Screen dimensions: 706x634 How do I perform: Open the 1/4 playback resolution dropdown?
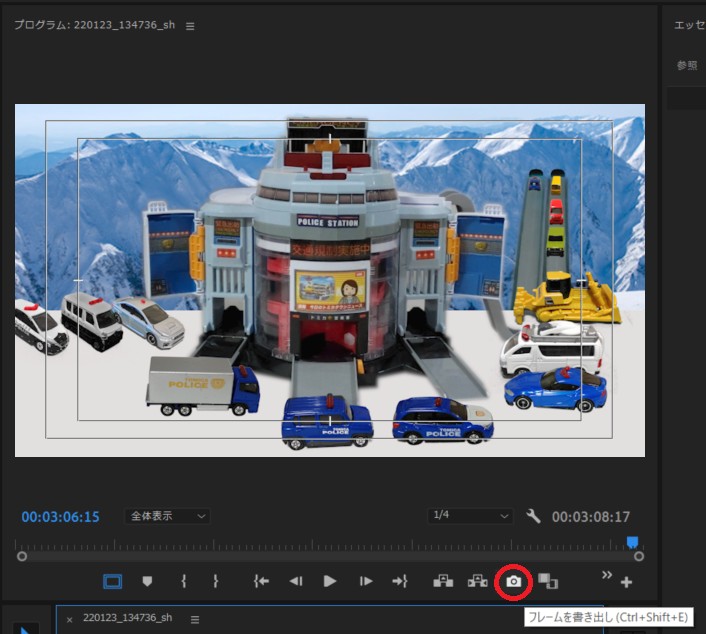(x=469, y=516)
